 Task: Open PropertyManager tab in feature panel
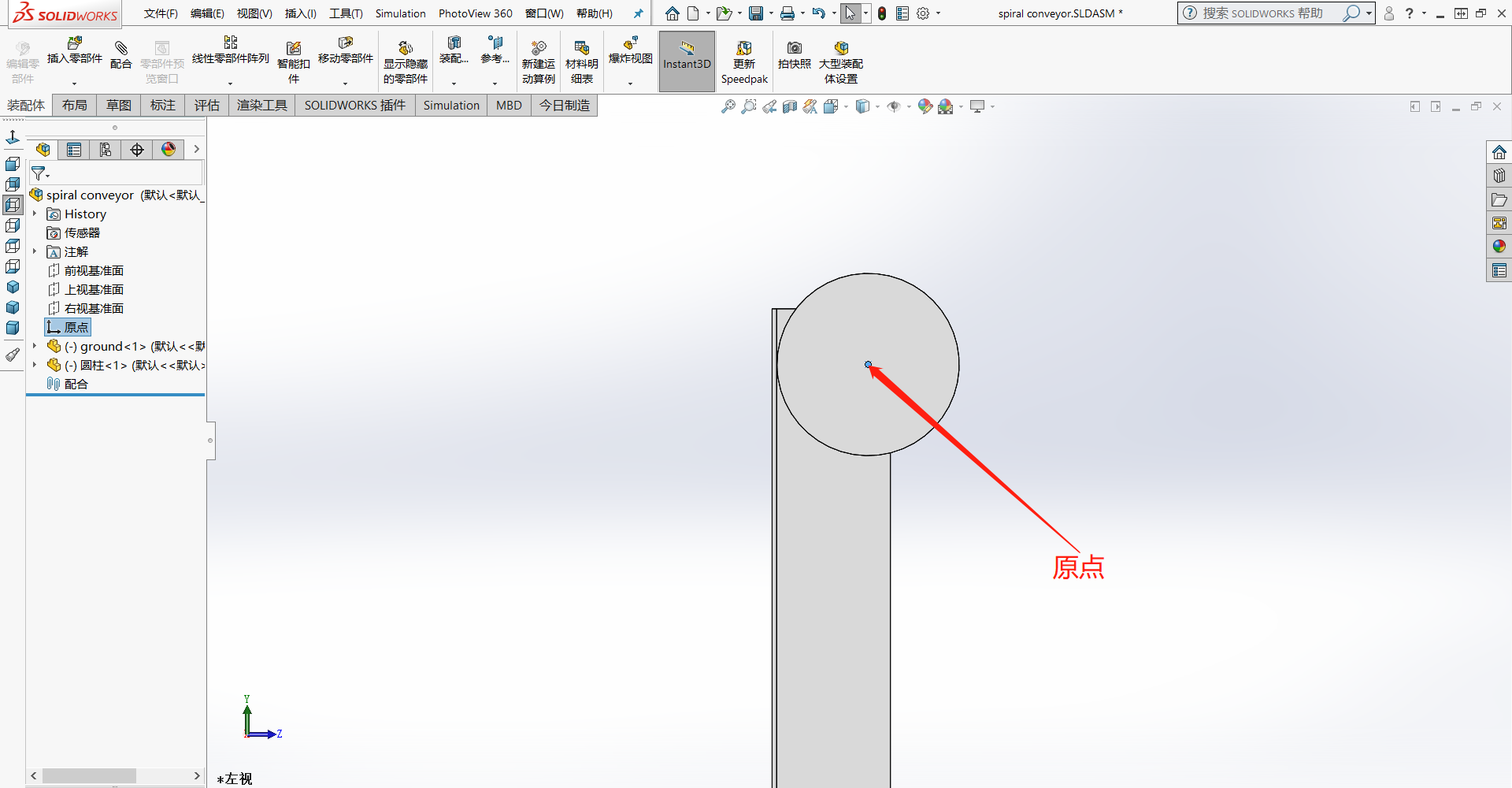tap(74, 150)
